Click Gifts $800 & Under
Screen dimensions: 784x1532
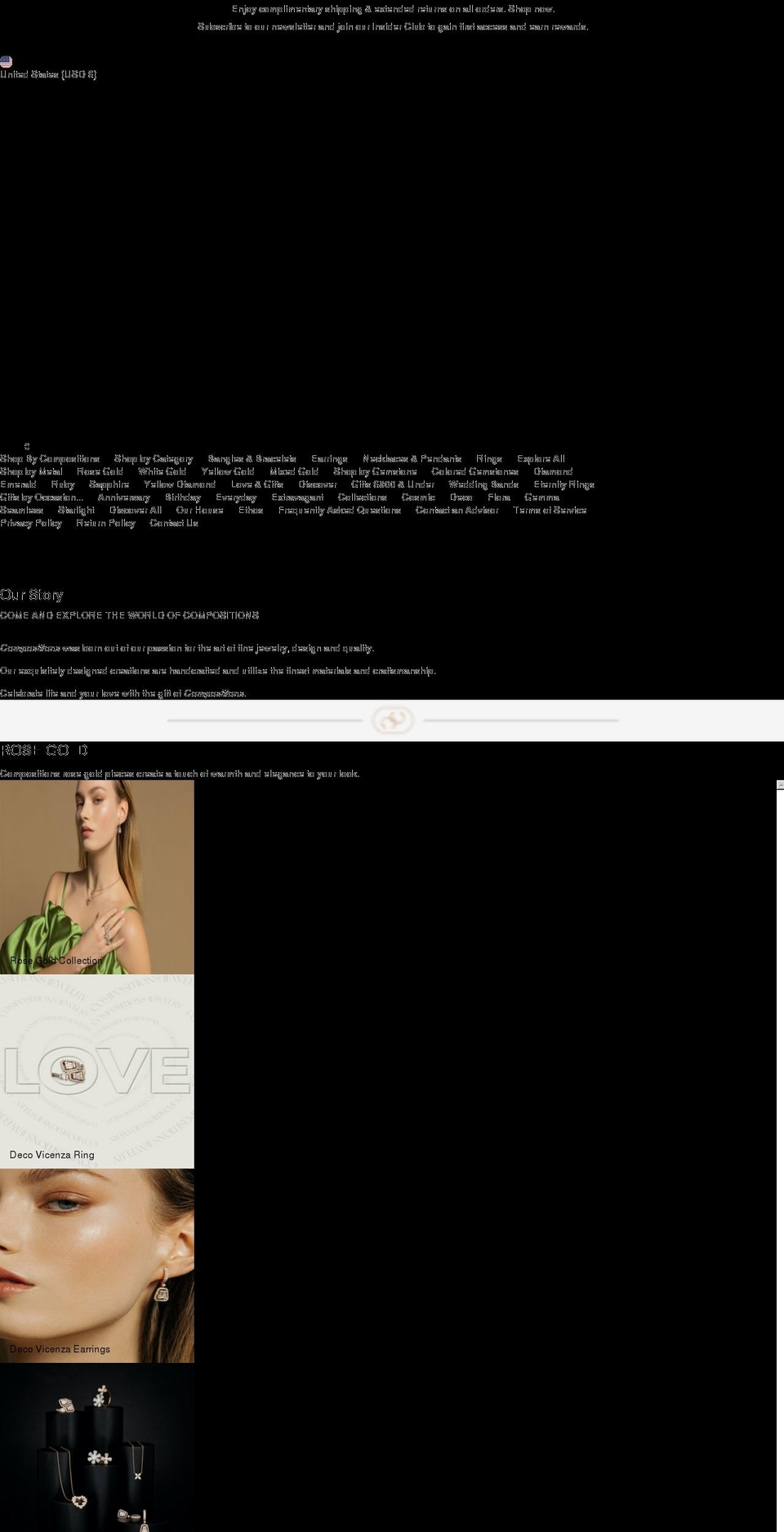(392, 485)
